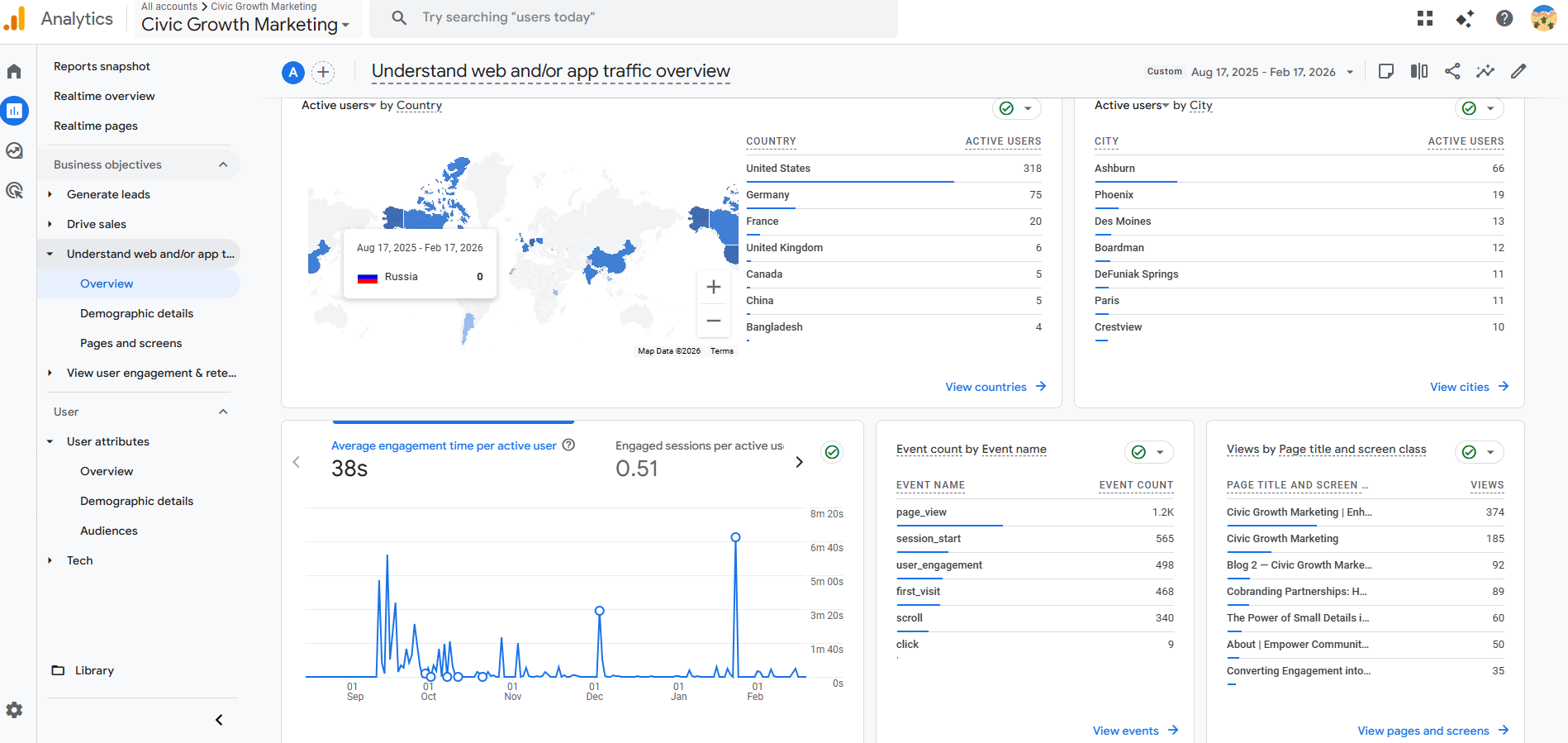The height and width of the screenshot is (743, 1568).
Task: Click the green check on engagement chart card
Action: click(832, 452)
